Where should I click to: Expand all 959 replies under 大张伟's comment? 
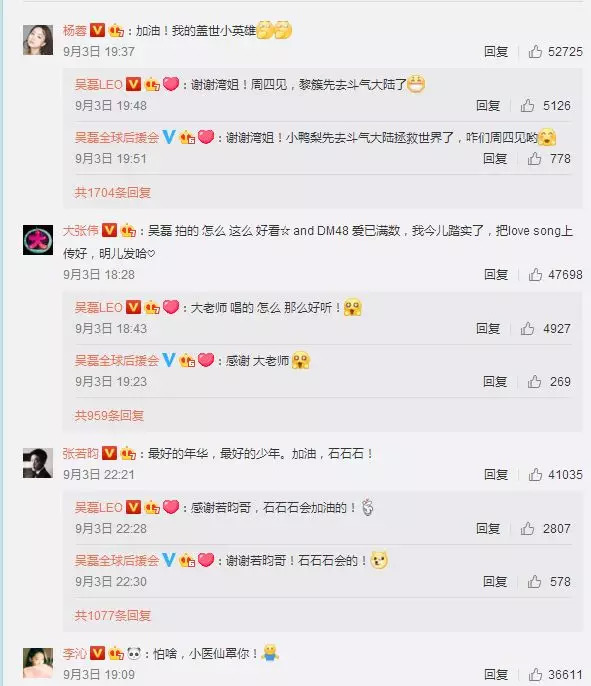click(x=109, y=415)
